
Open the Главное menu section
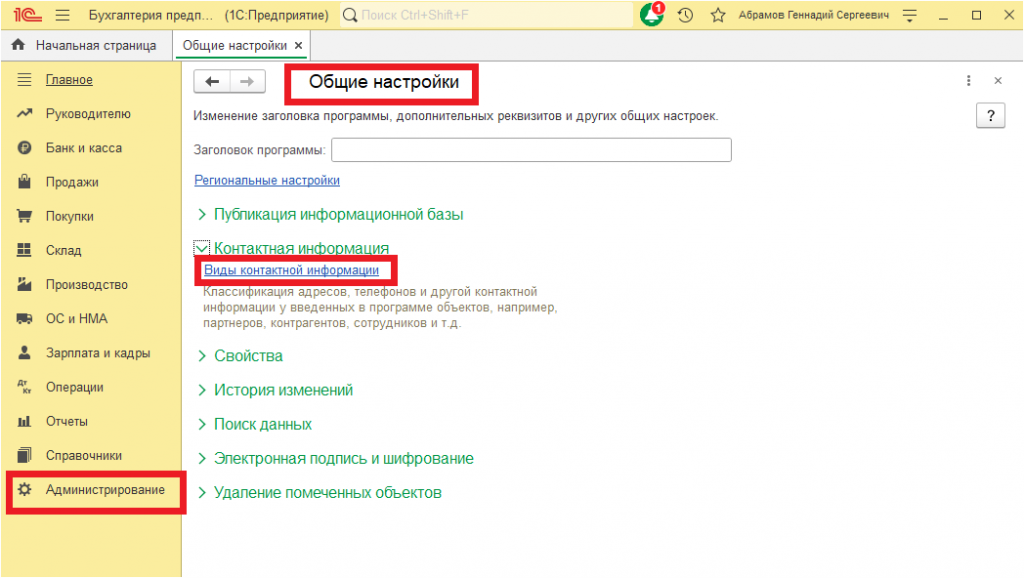tap(69, 80)
